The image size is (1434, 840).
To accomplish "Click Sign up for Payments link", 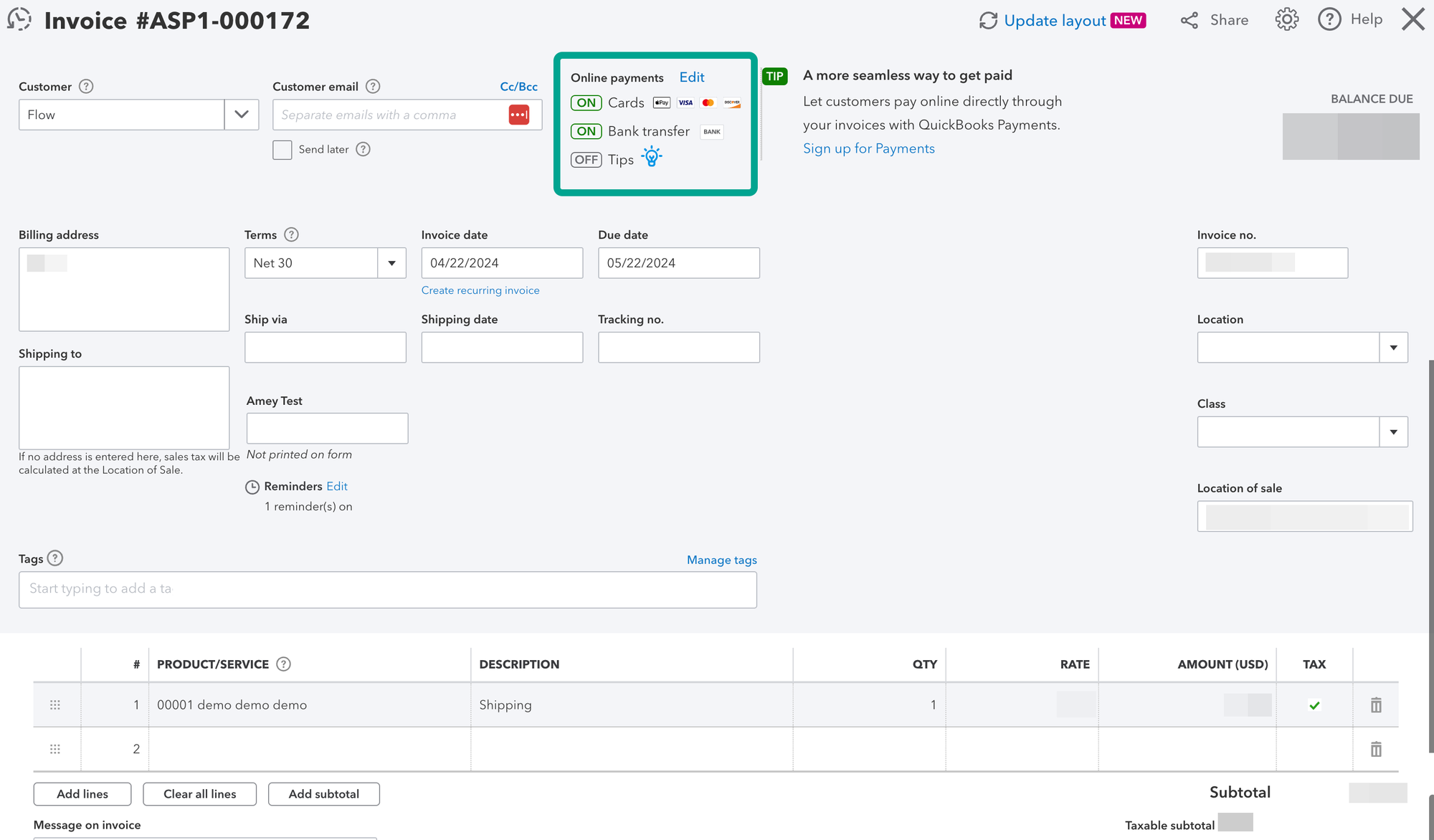I will [x=868, y=147].
